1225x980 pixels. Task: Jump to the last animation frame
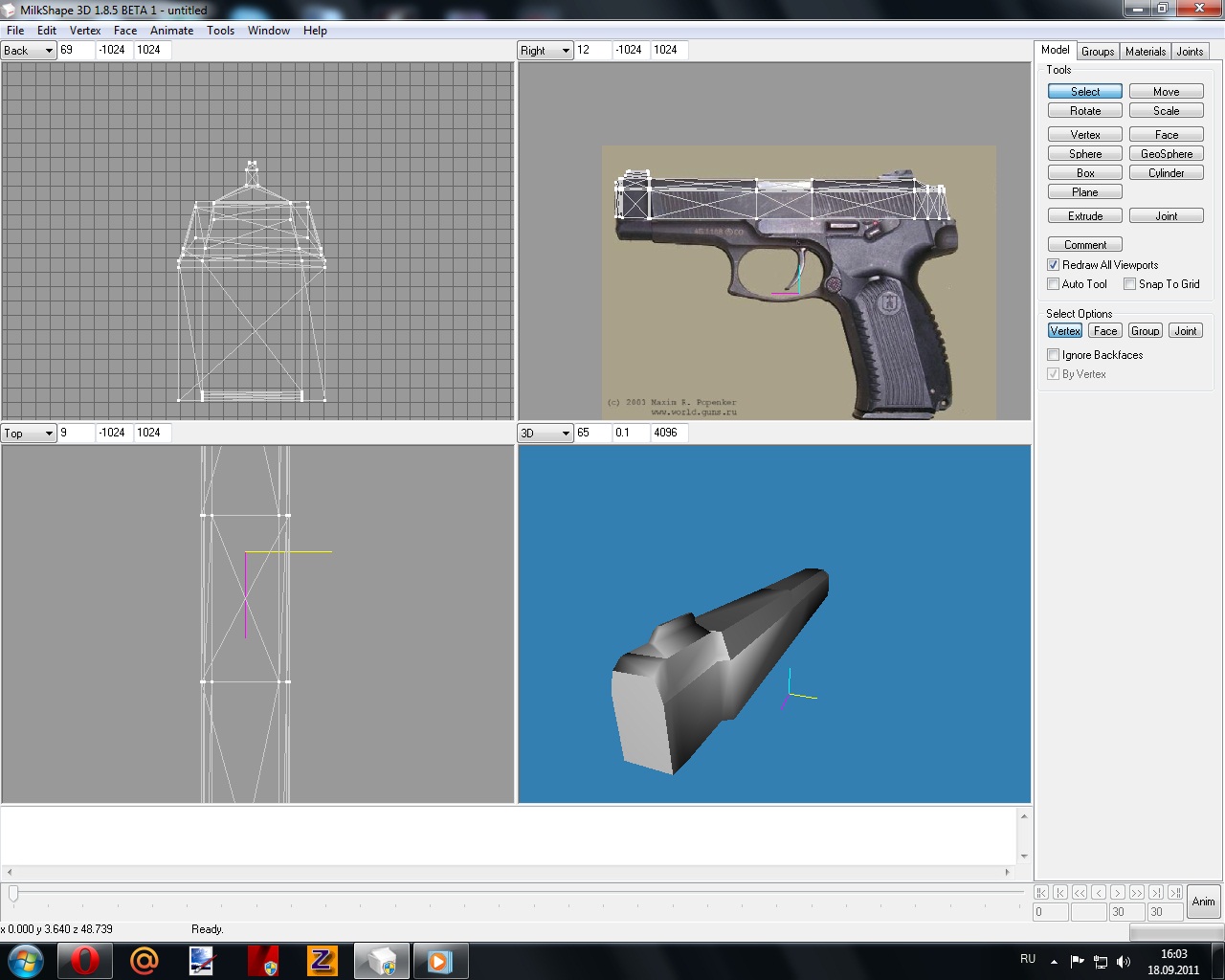(1174, 892)
